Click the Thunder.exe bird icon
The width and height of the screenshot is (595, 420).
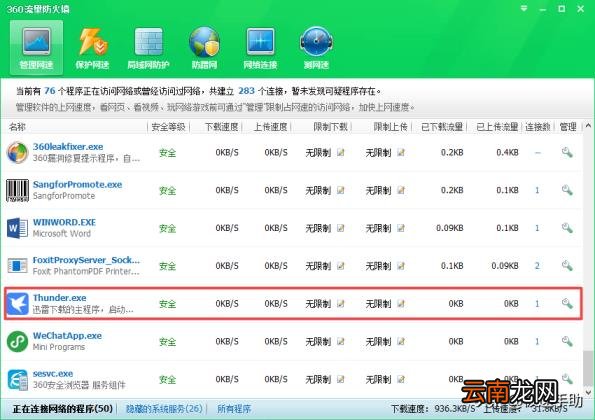pyautogui.click(x=17, y=304)
